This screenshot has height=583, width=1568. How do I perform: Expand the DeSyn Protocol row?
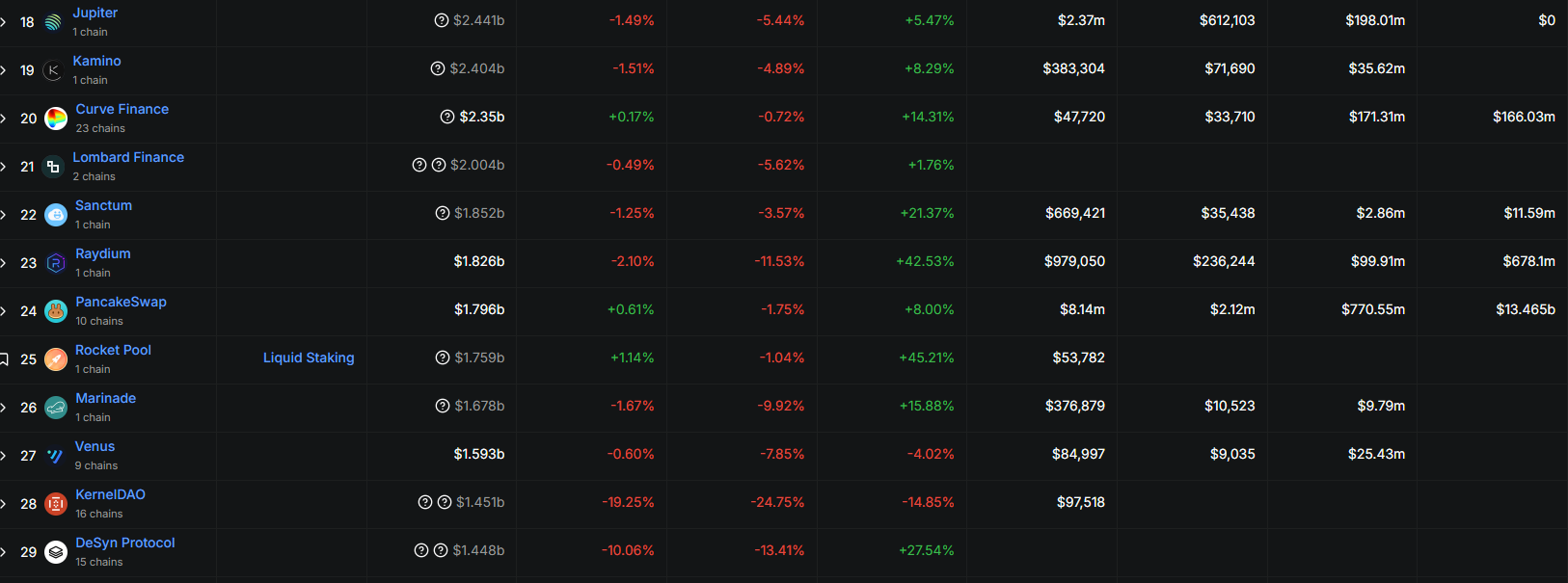(x=4, y=552)
